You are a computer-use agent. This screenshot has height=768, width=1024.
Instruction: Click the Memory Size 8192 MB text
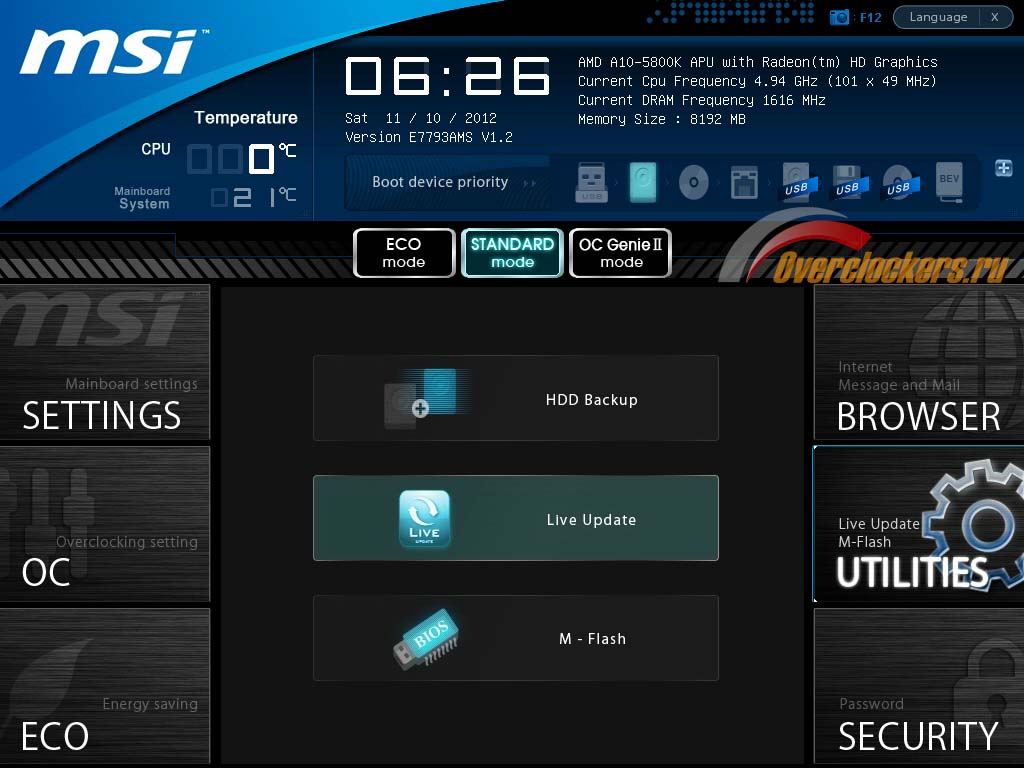coord(662,119)
